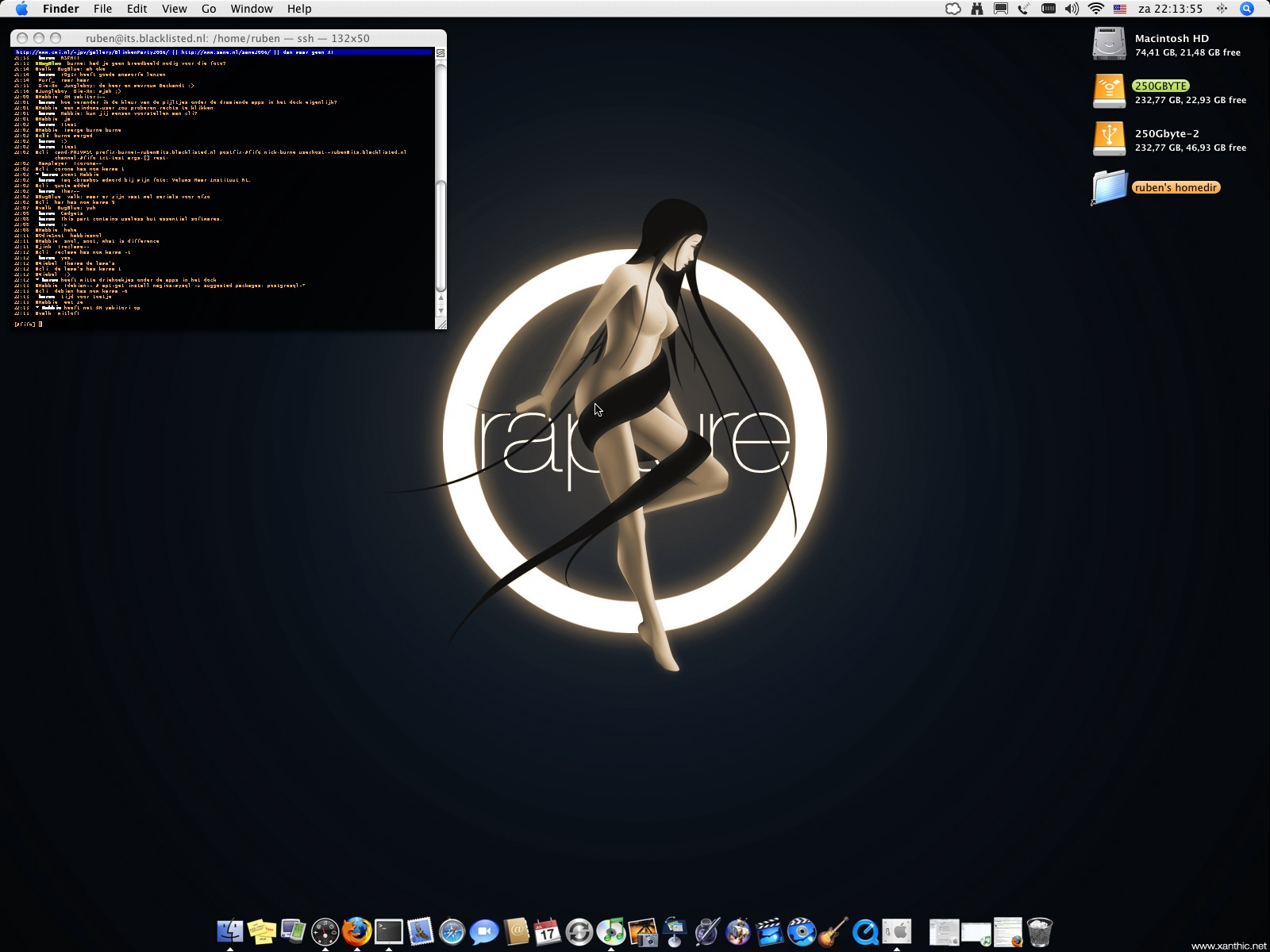
Task: Launch iMovie clapperboard icon in Dock
Action: click(770, 931)
